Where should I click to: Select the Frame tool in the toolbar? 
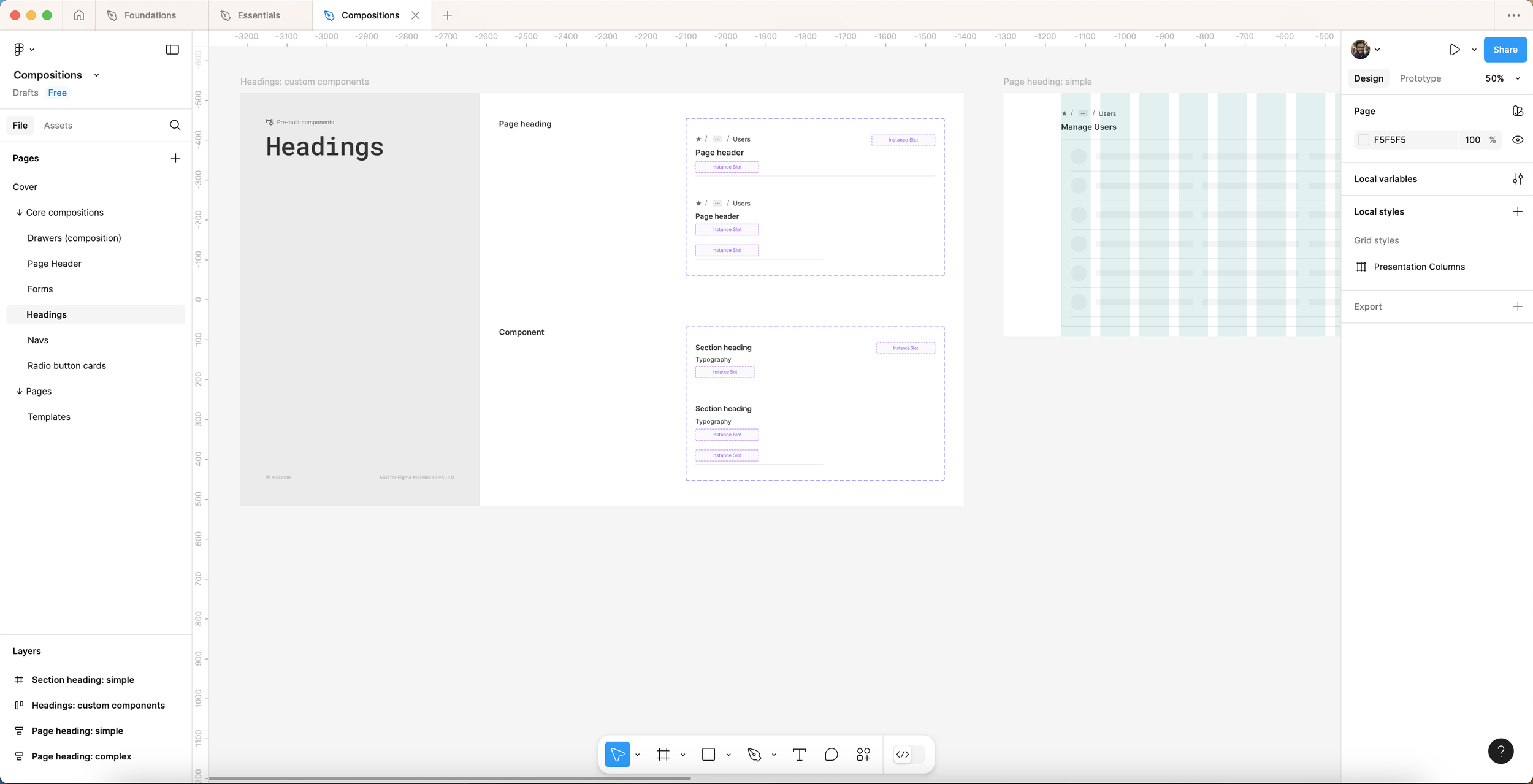pyautogui.click(x=663, y=755)
